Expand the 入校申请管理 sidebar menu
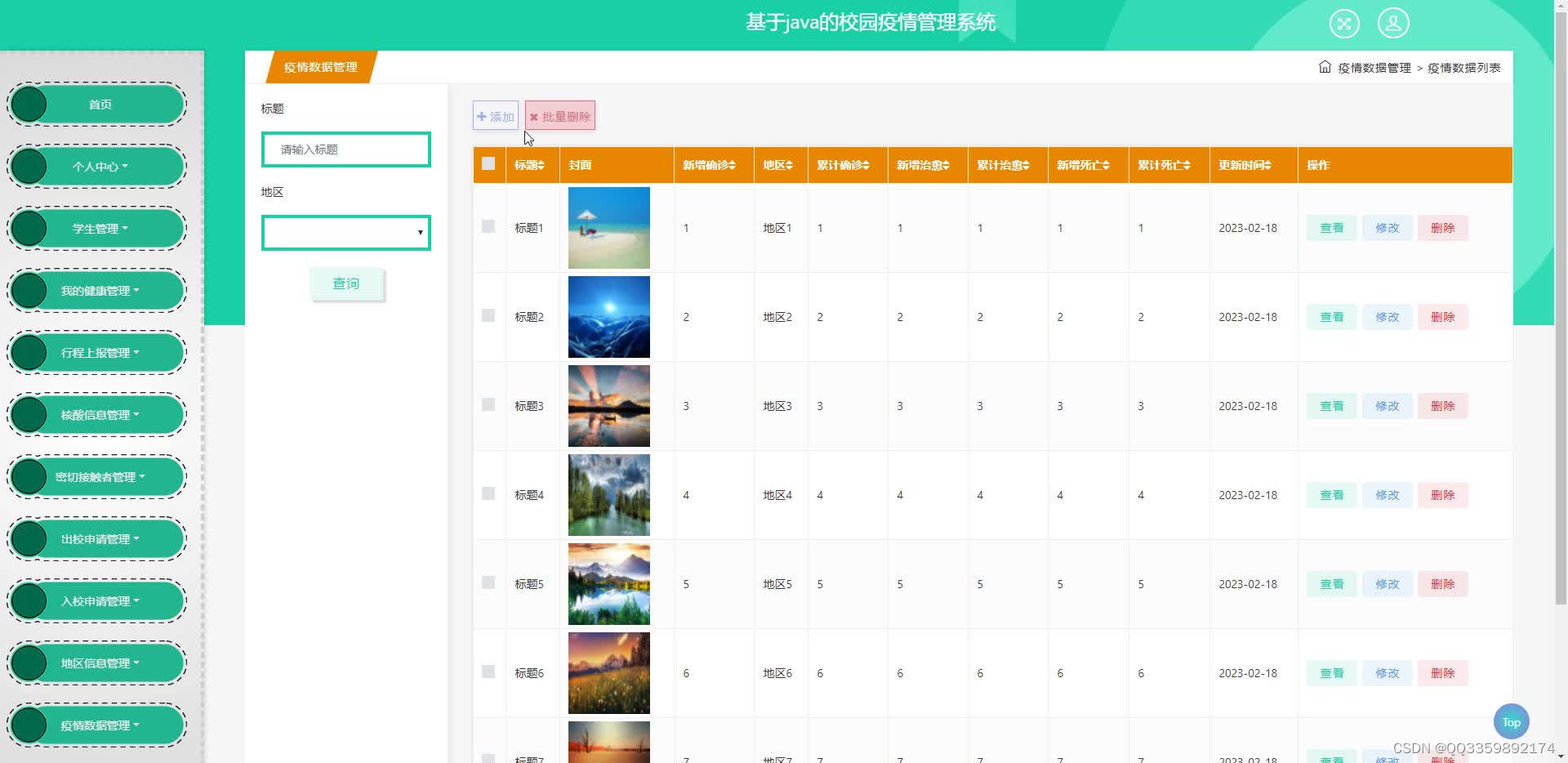This screenshot has height=763, width=1568. pos(97,601)
